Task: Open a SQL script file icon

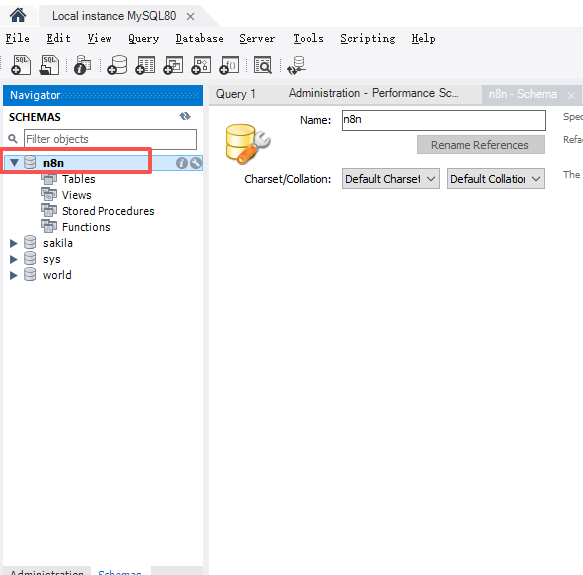Action: [49, 65]
